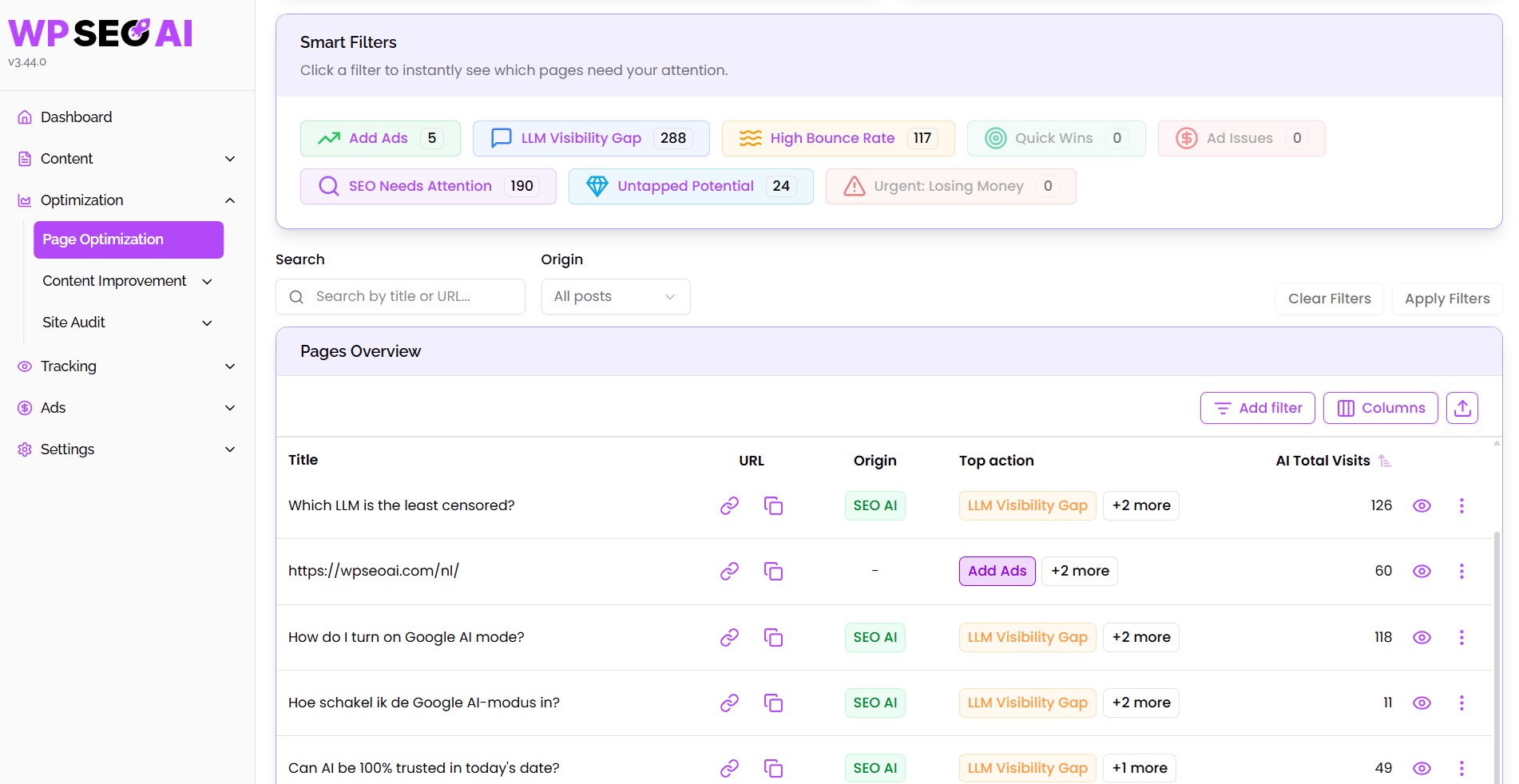
Task: Open three-dot menu for "Which LLM is the least censored?"
Action: pos(1461,505)
